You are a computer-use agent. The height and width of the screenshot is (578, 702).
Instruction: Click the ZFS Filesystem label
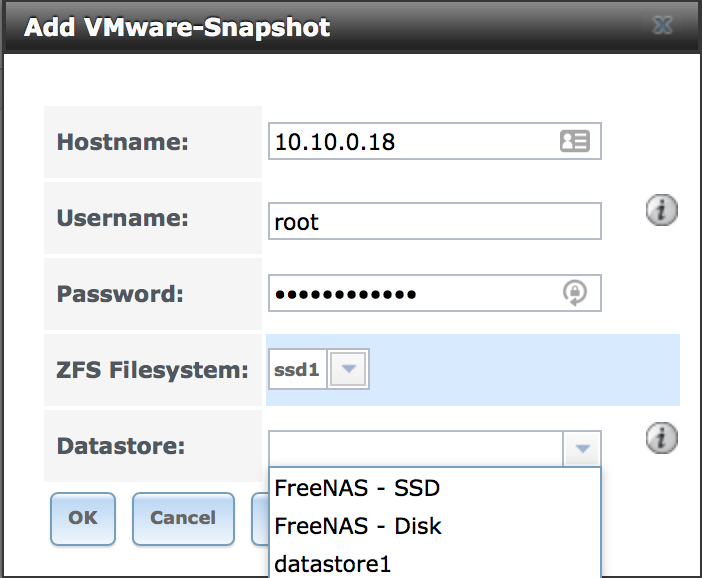point(152,370)
